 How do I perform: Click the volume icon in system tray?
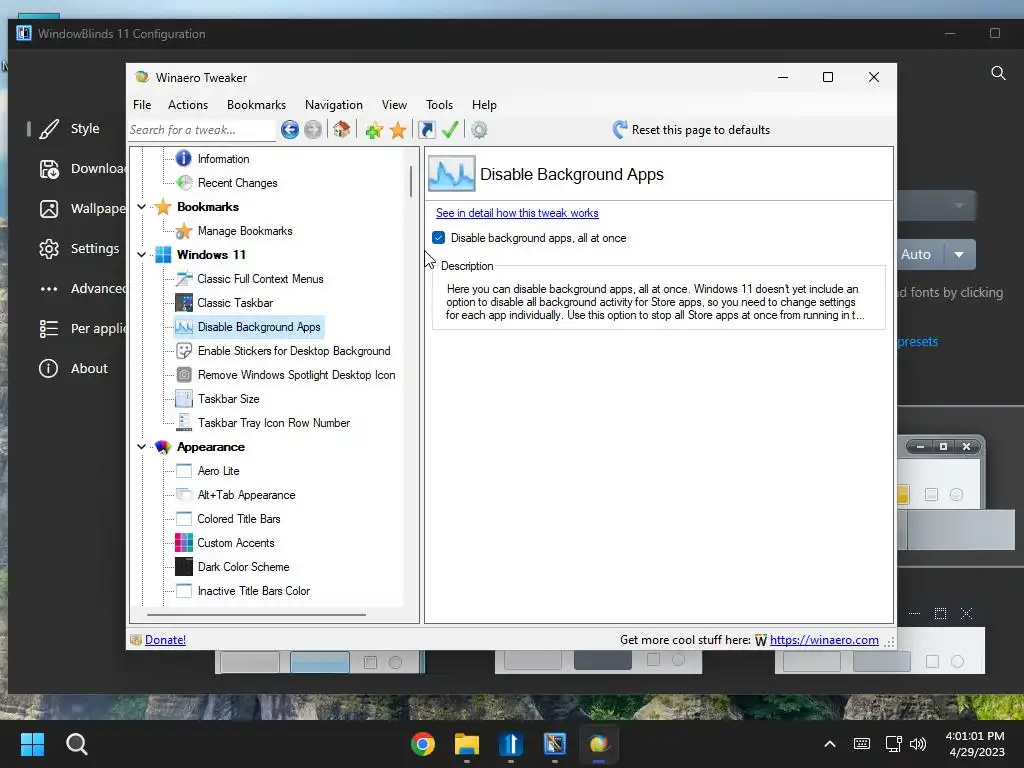pos(918,744)
